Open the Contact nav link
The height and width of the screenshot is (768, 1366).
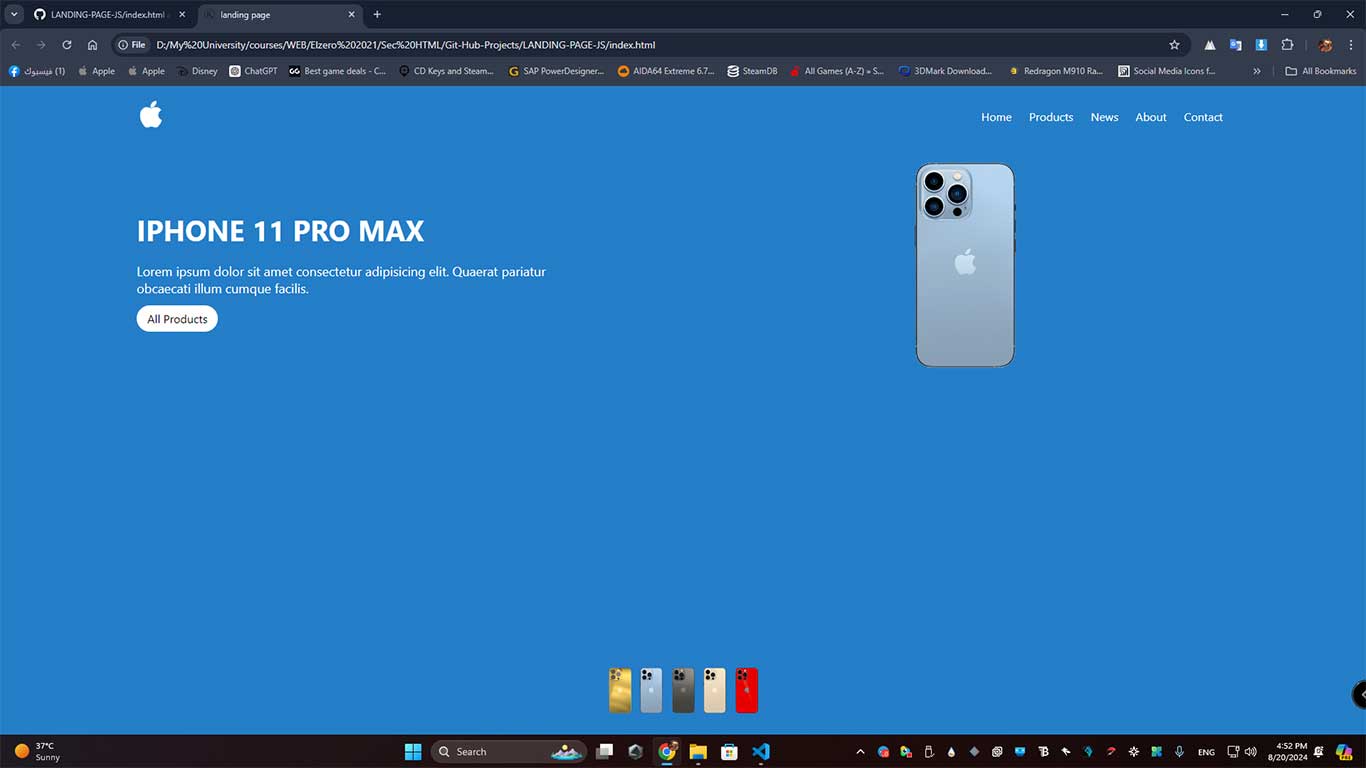pos(1203,117)
